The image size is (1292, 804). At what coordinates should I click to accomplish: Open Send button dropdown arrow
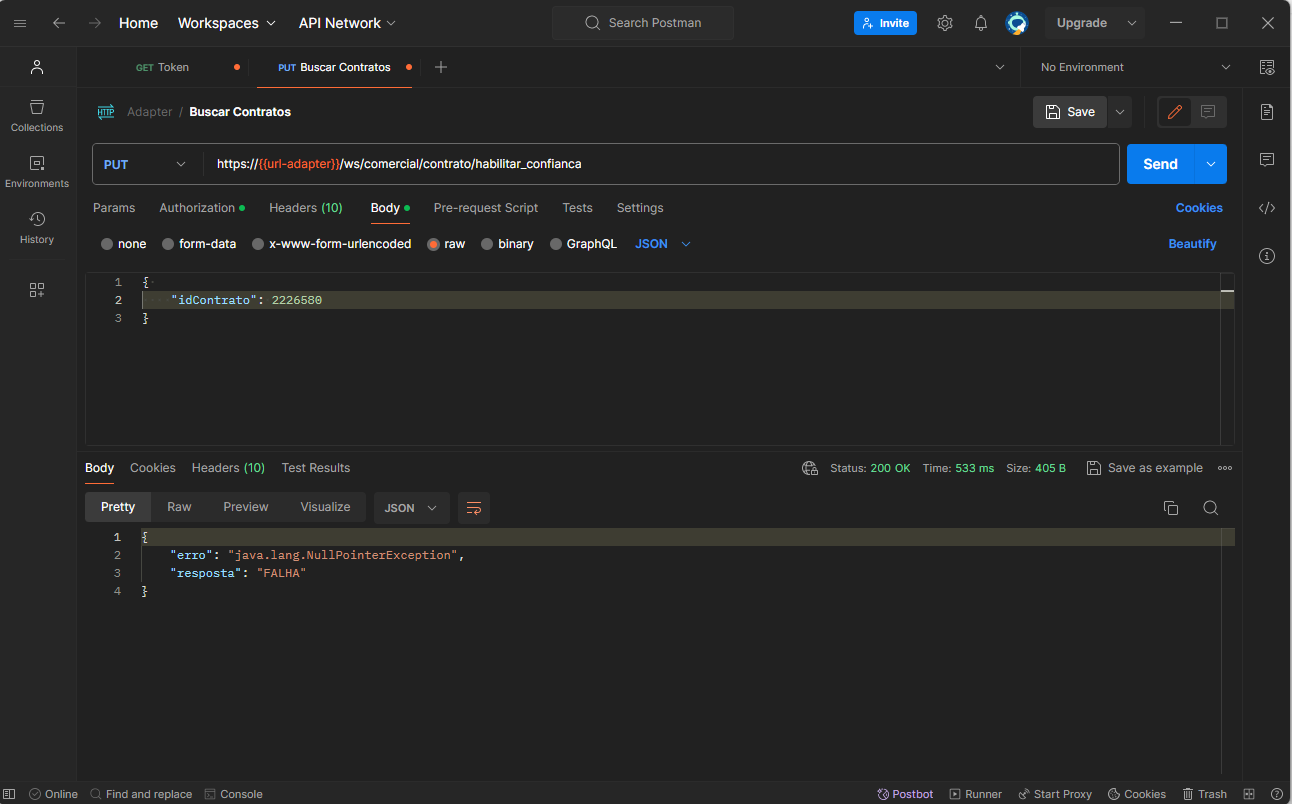[1211, 164]
